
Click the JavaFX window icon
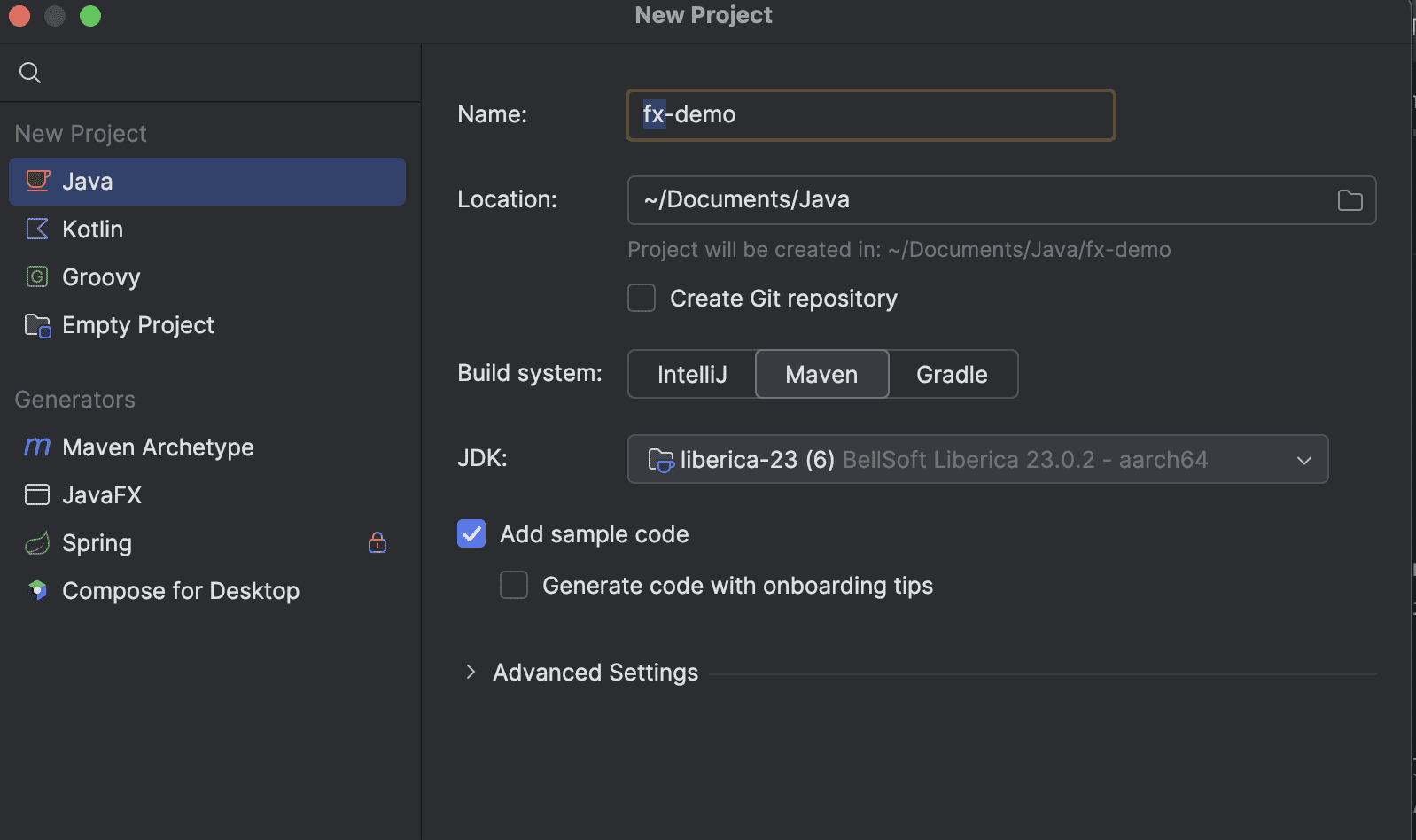pos(37,494)
